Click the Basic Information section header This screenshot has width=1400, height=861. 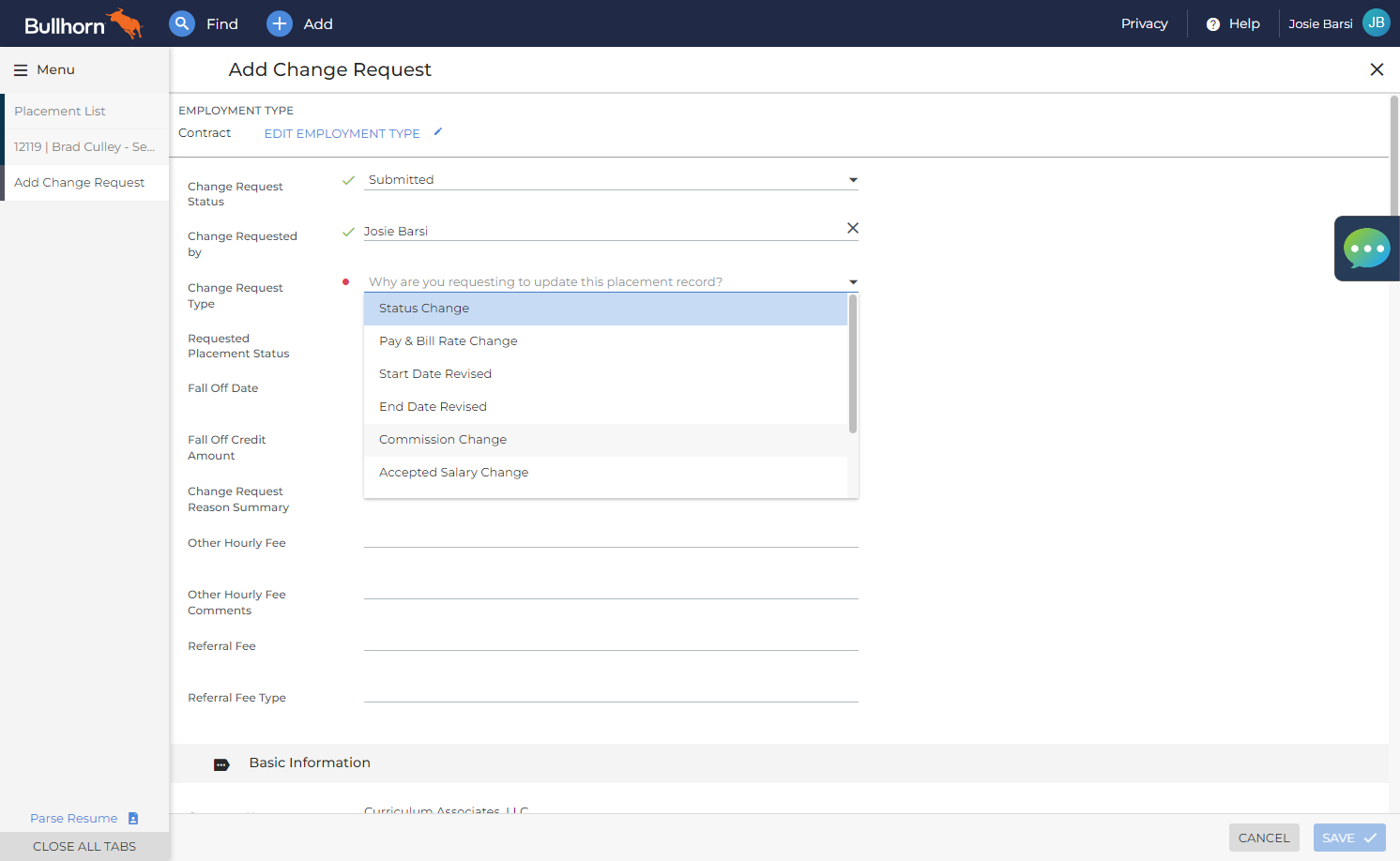tap(779, 763)
